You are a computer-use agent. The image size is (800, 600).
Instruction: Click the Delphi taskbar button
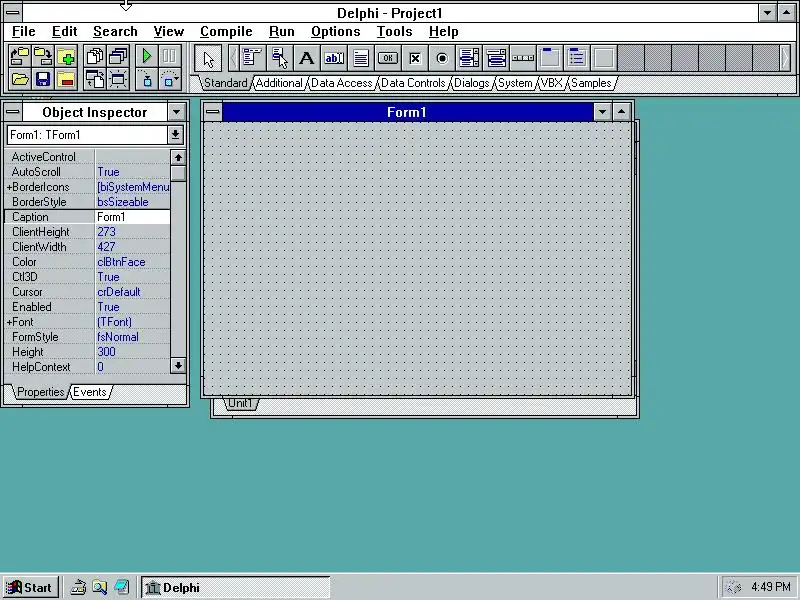point(235,588)
